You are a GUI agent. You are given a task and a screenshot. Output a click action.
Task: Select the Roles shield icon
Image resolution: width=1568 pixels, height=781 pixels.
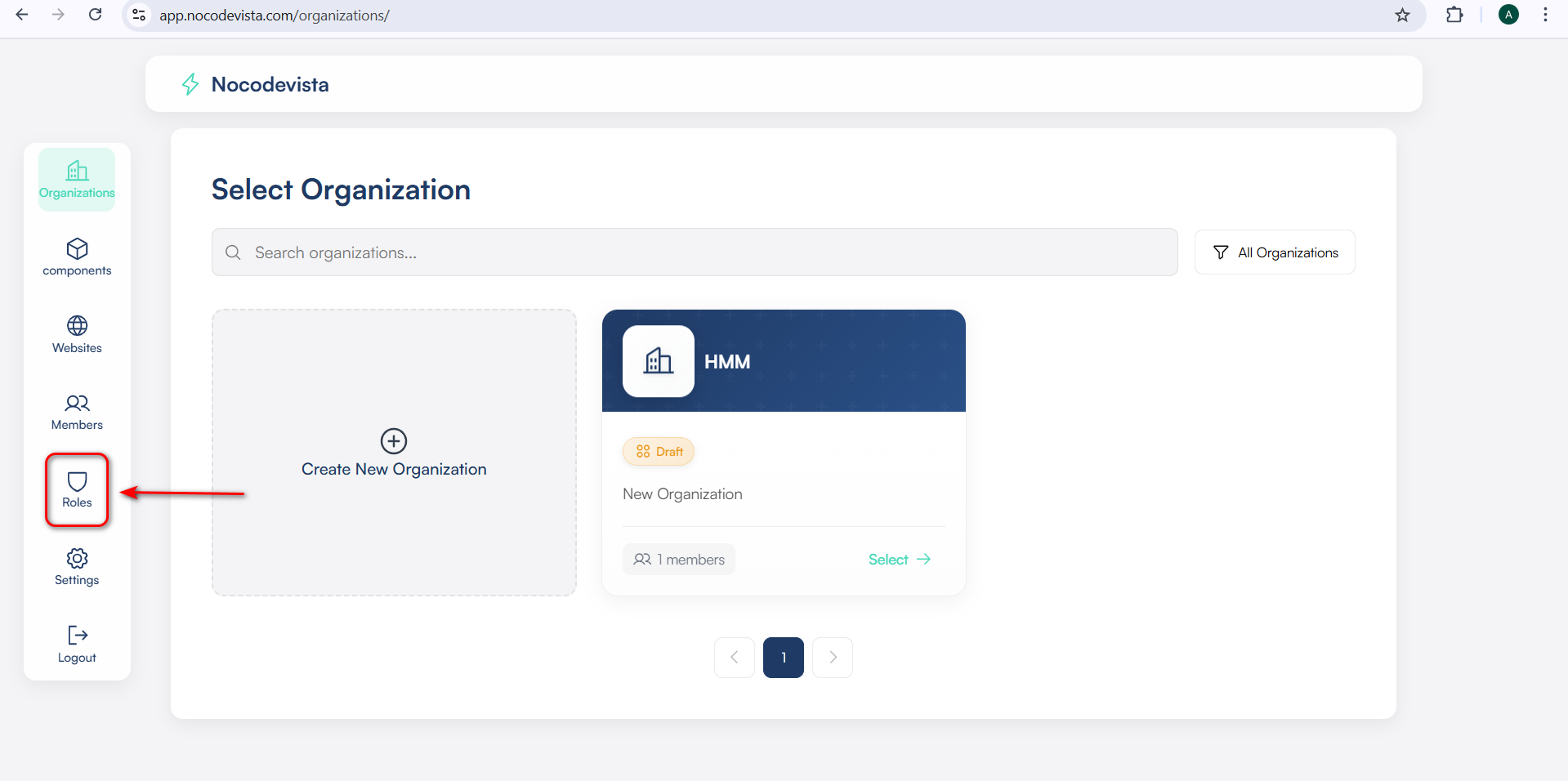(x=77, y=481)
